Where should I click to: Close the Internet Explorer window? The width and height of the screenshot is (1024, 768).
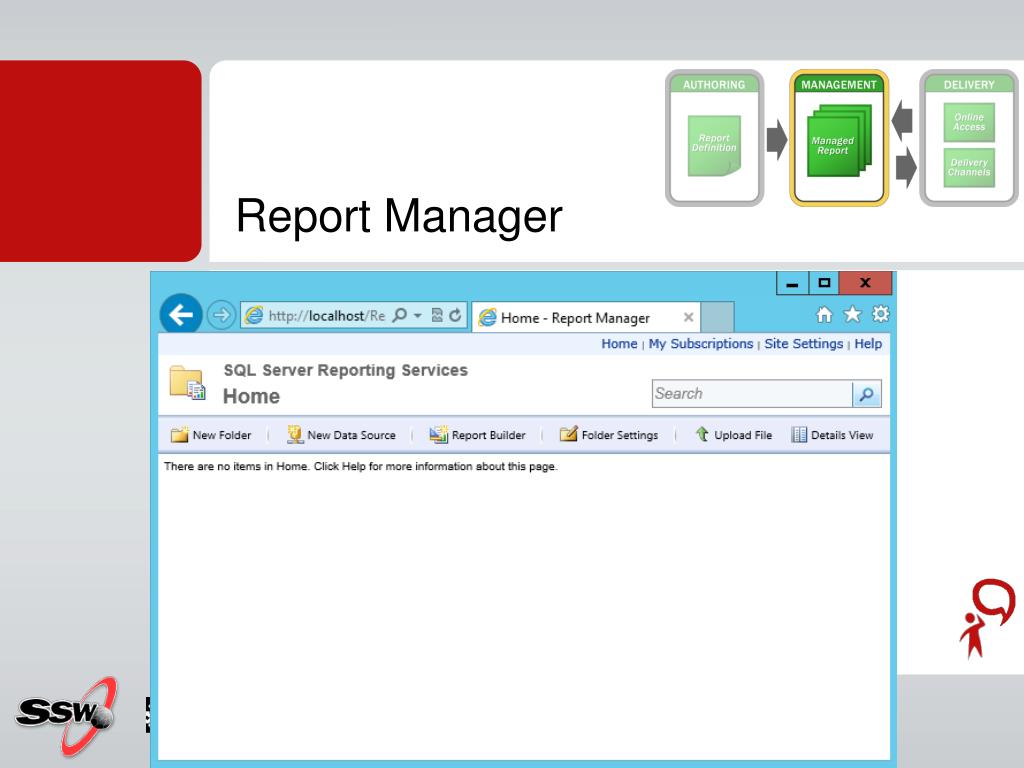click(x=865, y=283)
